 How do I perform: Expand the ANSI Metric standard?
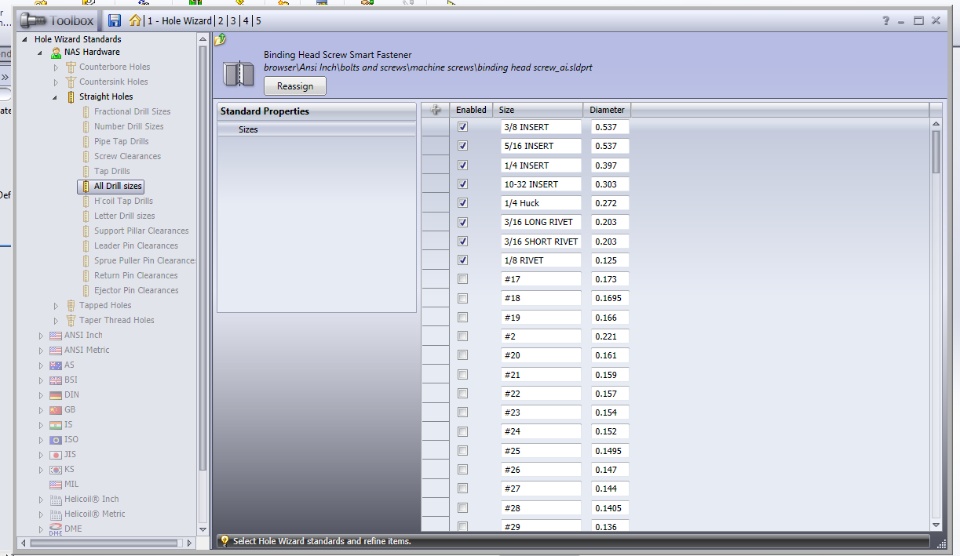tap(40, 351)
